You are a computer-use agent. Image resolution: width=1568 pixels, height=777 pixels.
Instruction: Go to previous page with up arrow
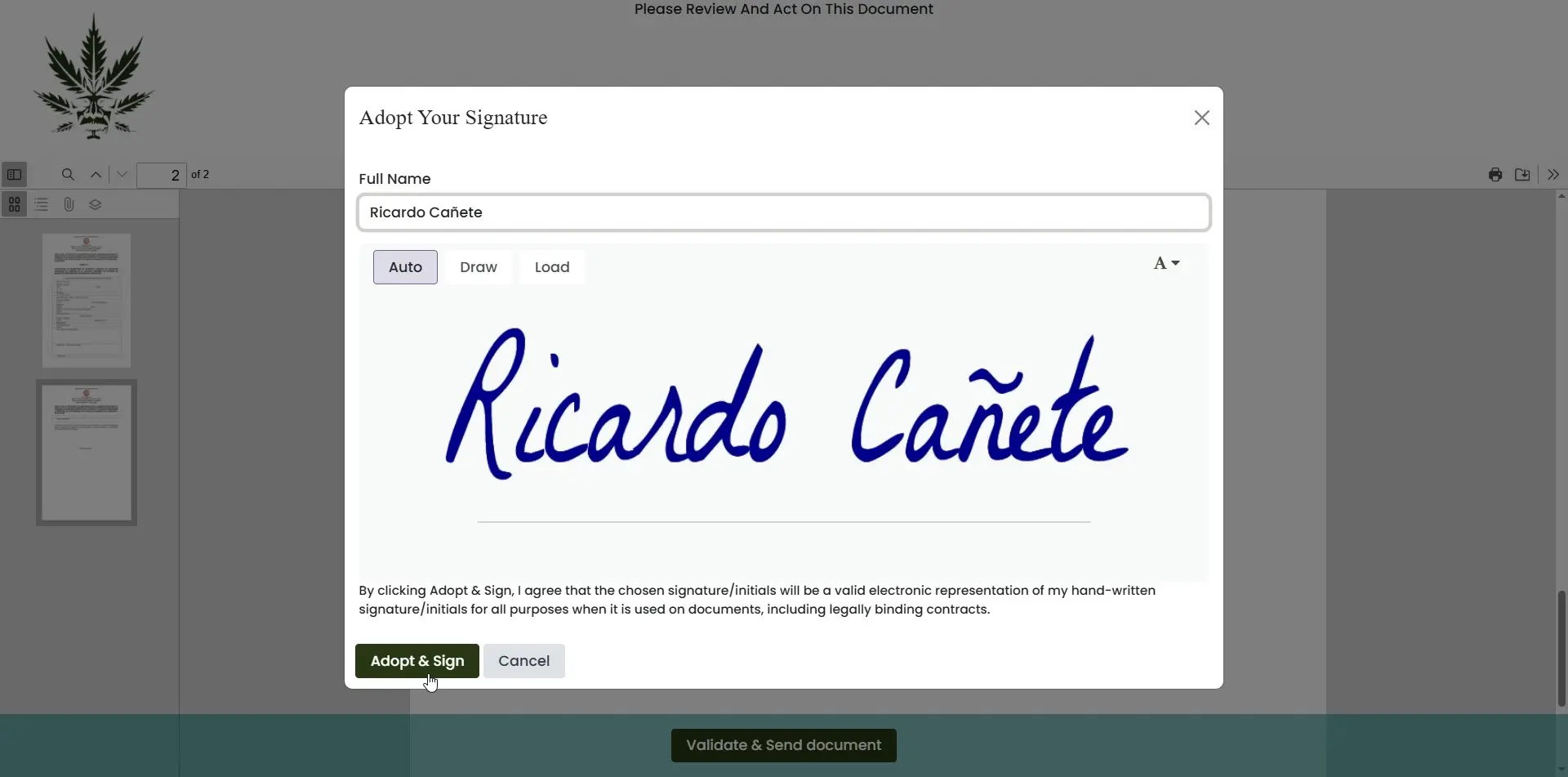[96, 175]
